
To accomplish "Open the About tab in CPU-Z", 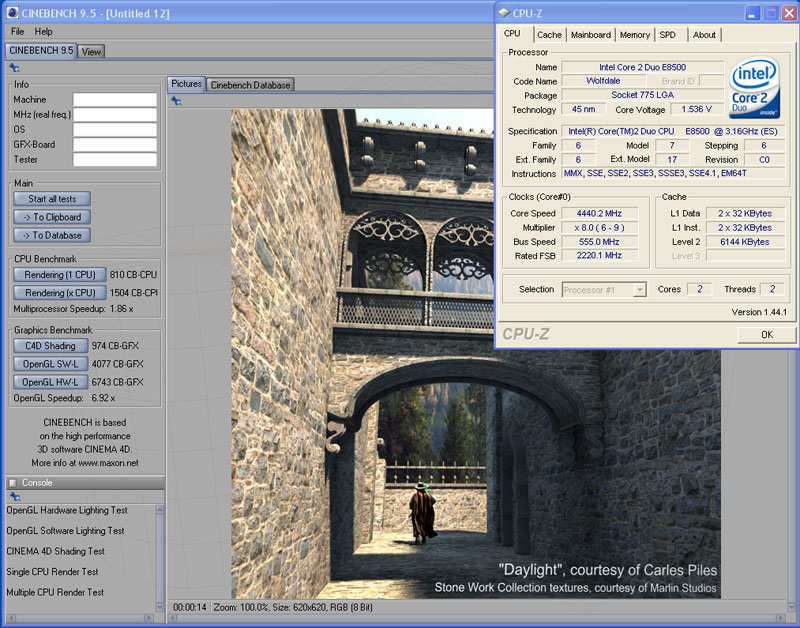I will pos(704,35).
